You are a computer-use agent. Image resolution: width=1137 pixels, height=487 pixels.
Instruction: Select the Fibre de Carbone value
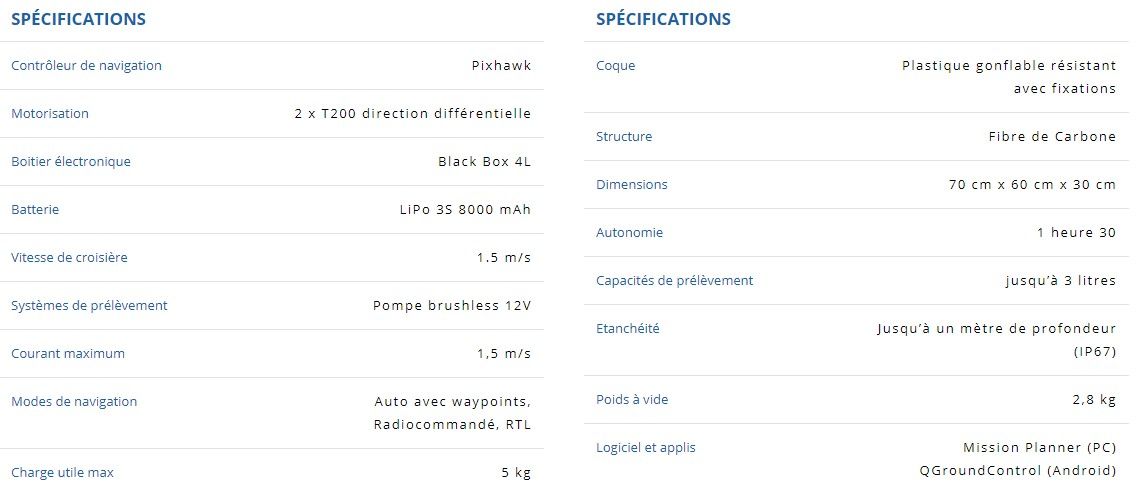1052,137
